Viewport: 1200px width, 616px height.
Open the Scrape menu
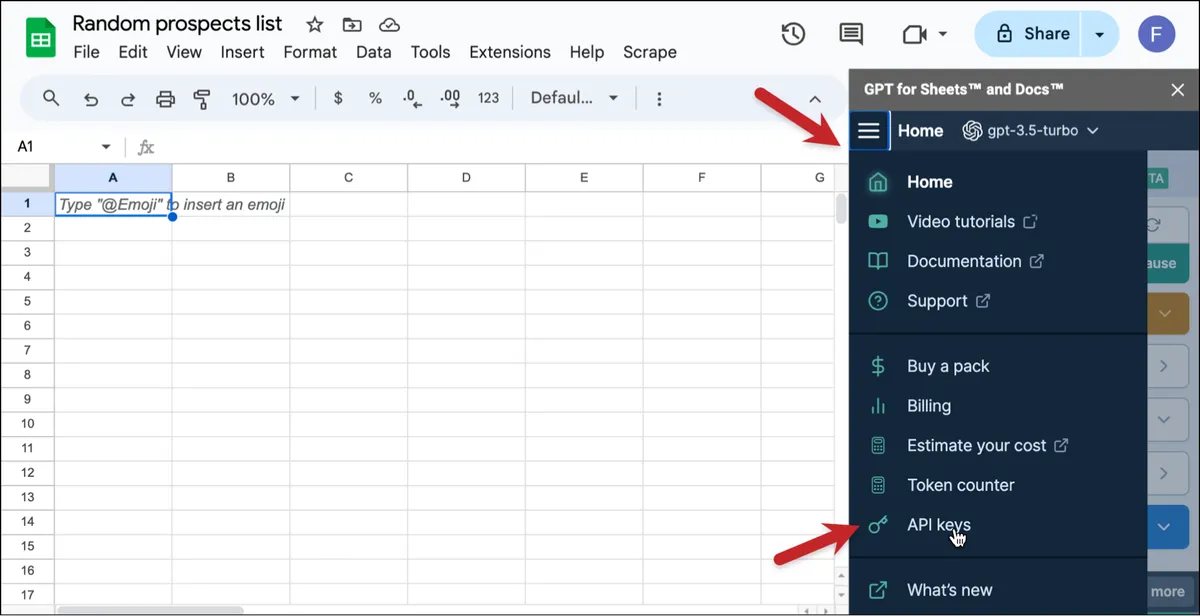tap(649, 52)
